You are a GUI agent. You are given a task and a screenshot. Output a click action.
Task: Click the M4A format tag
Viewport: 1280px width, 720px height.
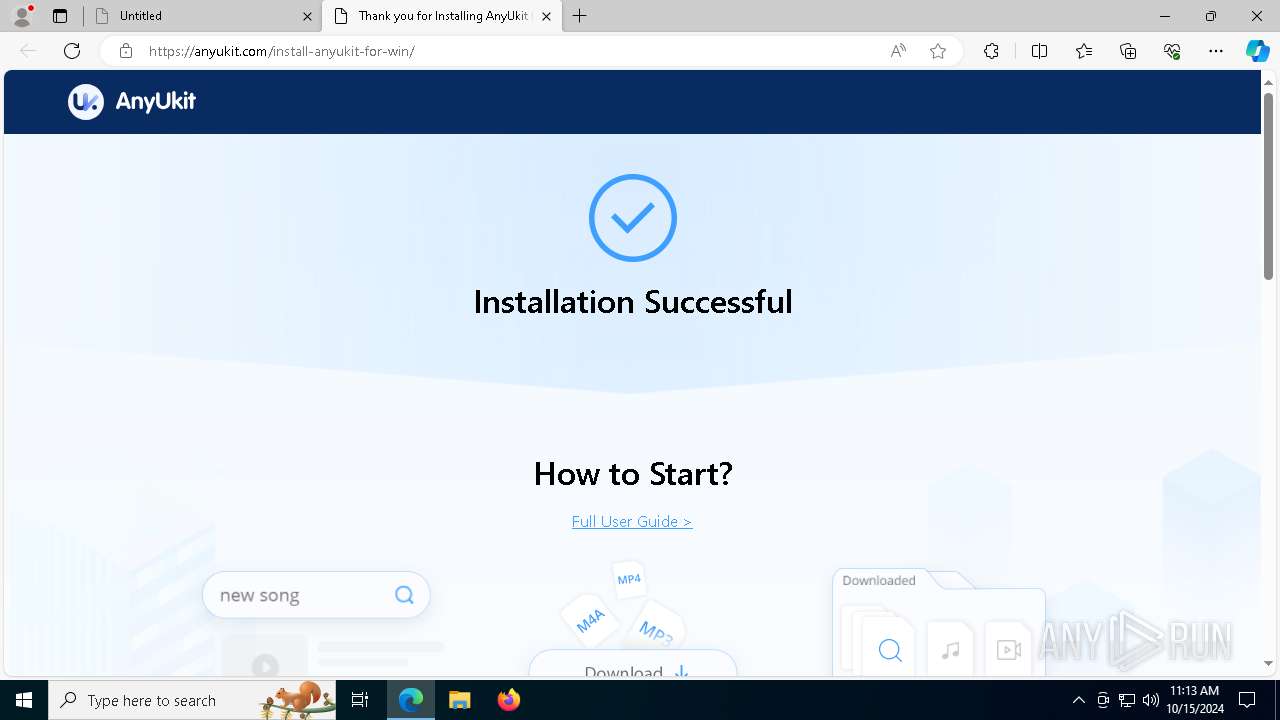pyautogui.click(x=590, y=620)
